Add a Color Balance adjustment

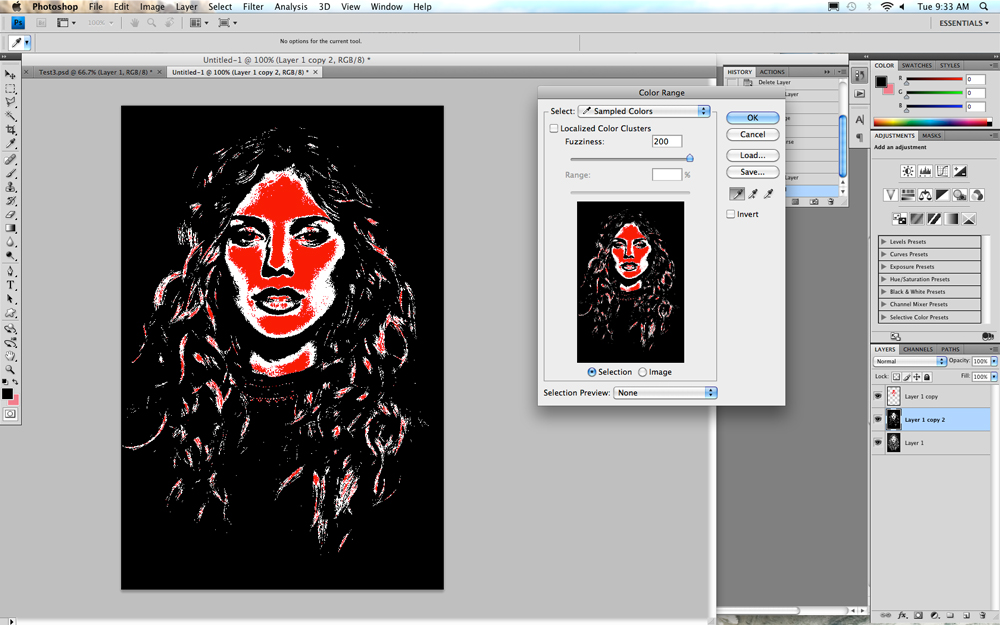(x=925, y=195)
